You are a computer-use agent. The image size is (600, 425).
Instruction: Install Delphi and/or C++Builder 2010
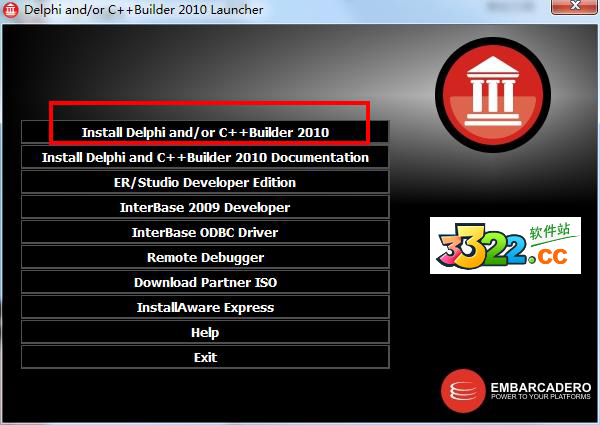205,132
